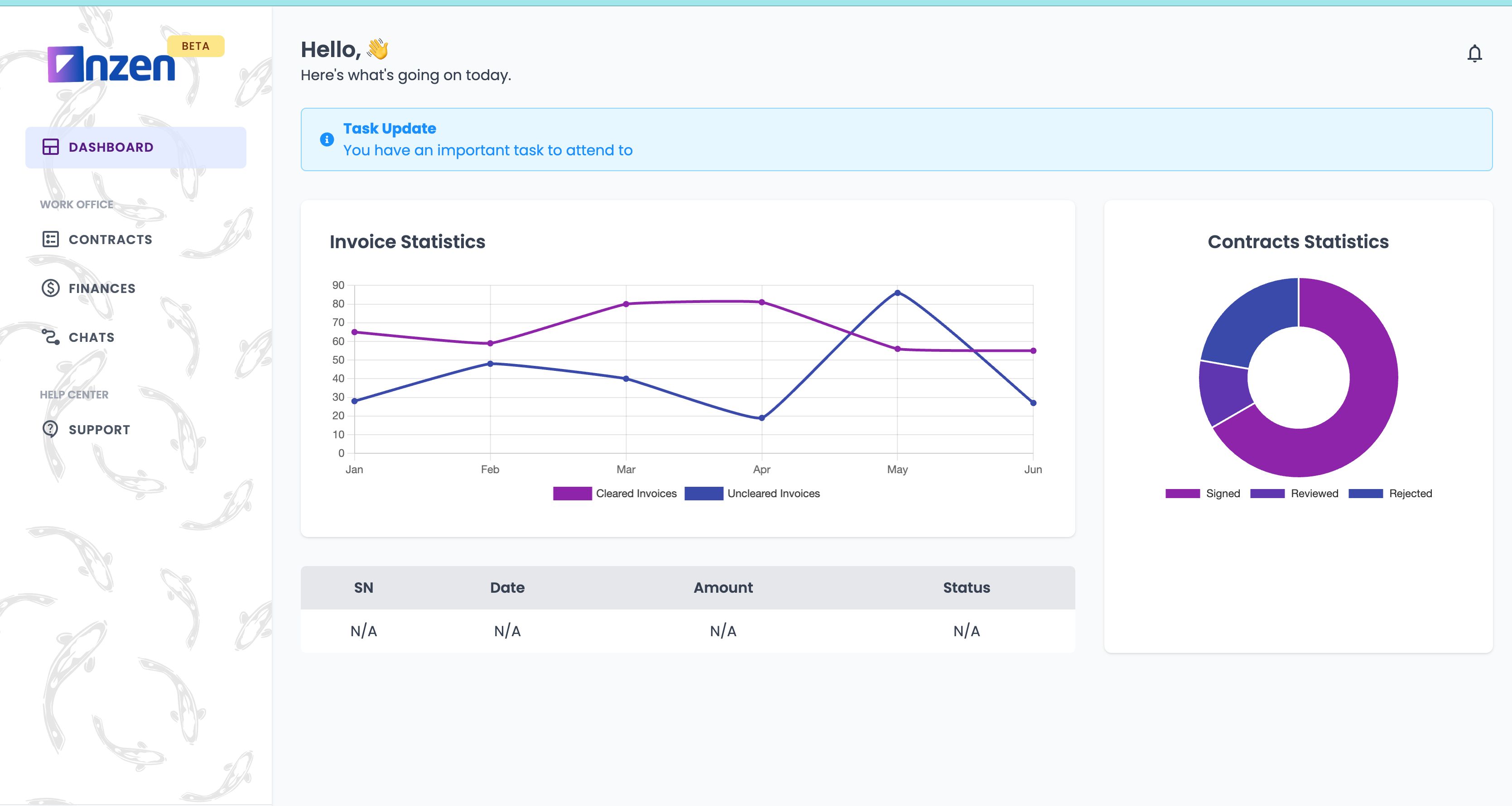Viewport: 1512px width, 806px height.
Task: Click the Support question mark icon
Action: 50,429
